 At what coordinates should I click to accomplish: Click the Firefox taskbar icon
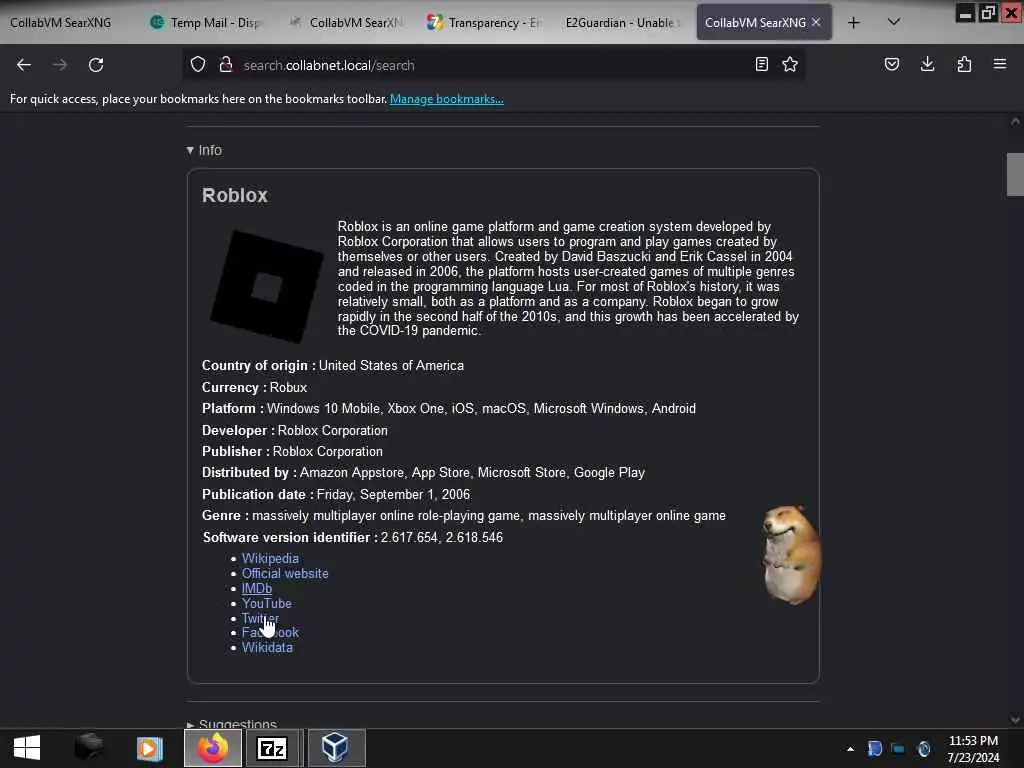[x=213, y=748]
